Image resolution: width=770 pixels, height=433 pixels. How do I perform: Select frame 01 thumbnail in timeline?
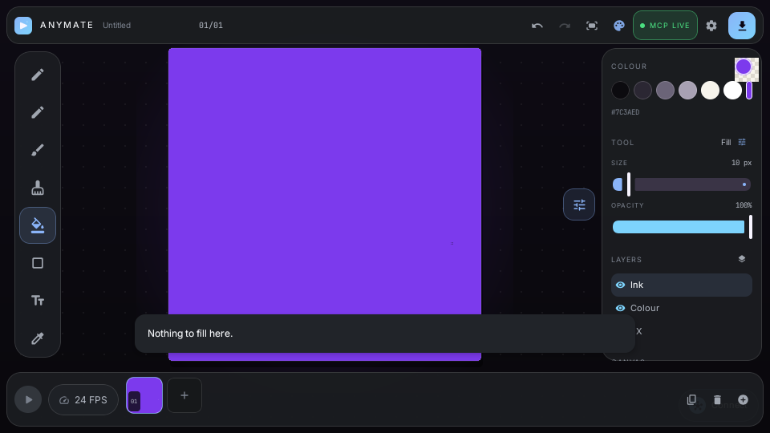[x=144, y=395]
